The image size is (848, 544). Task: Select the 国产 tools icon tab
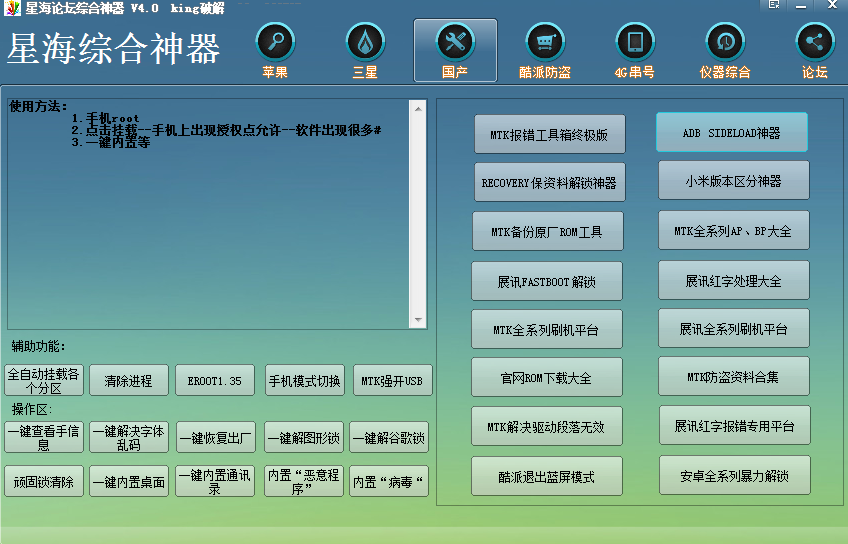click(455, 50)
